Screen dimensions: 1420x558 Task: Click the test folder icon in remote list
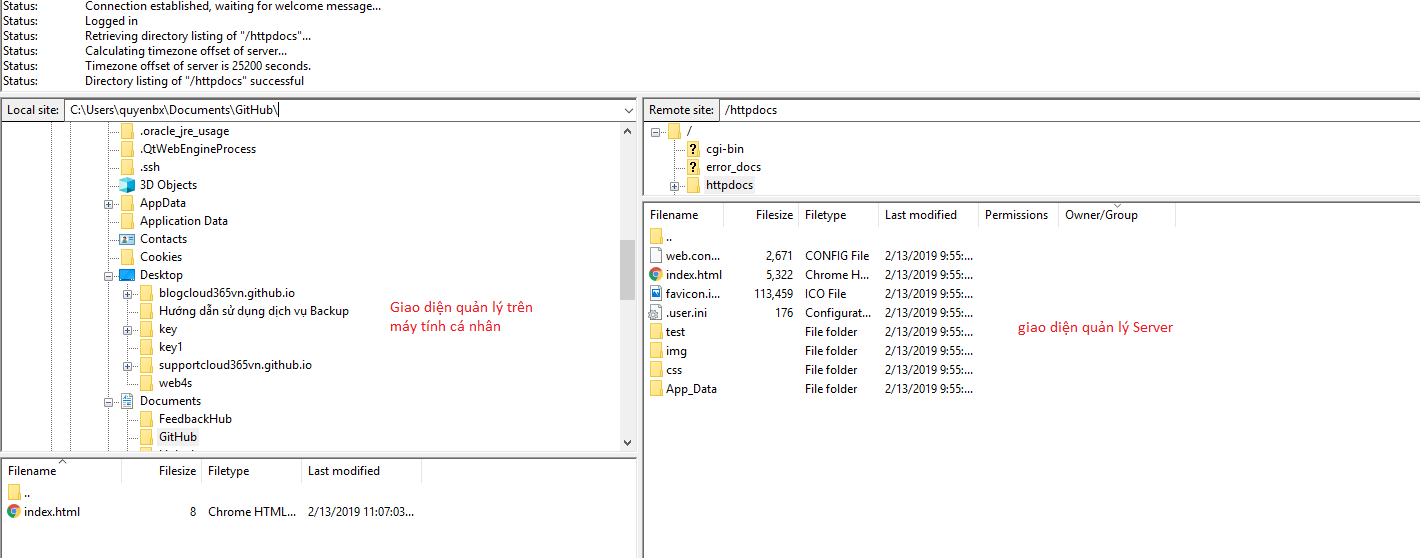(x=656, y=332)
